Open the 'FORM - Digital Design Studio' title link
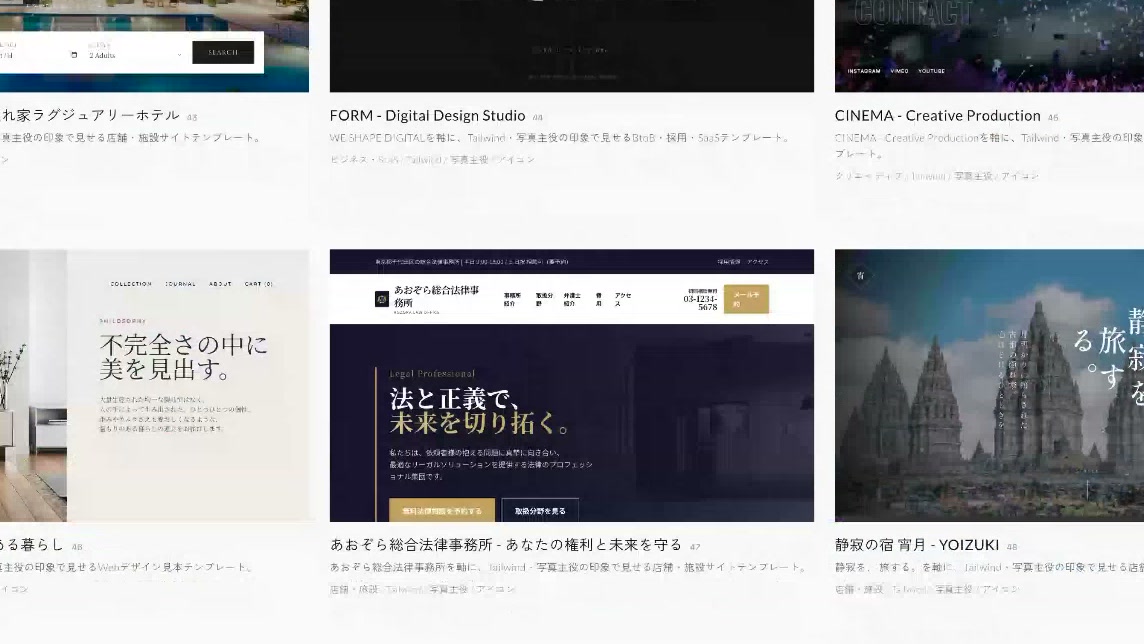The image size is (1144, 644). pos(428,115)
